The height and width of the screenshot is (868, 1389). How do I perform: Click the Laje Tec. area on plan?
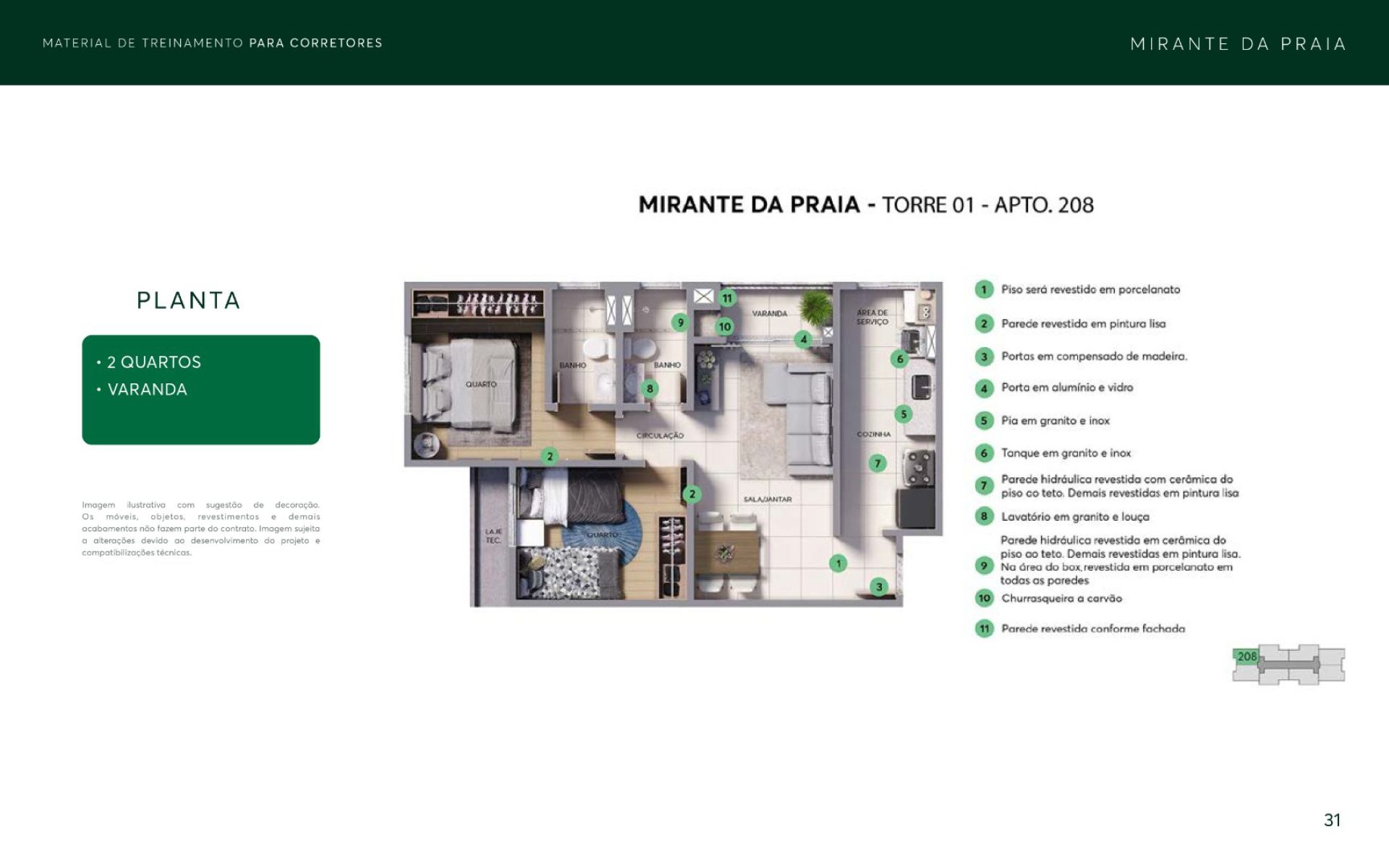[493, 536]
